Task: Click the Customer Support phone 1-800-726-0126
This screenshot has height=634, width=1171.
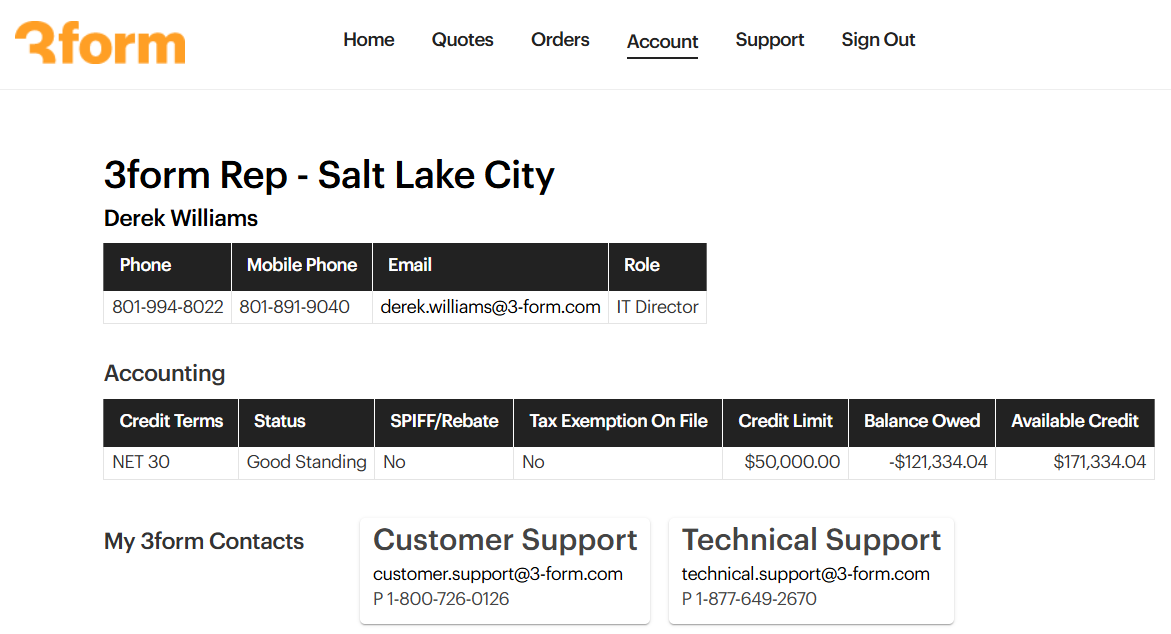Action: pyautogui.click(x=447, y=599)
